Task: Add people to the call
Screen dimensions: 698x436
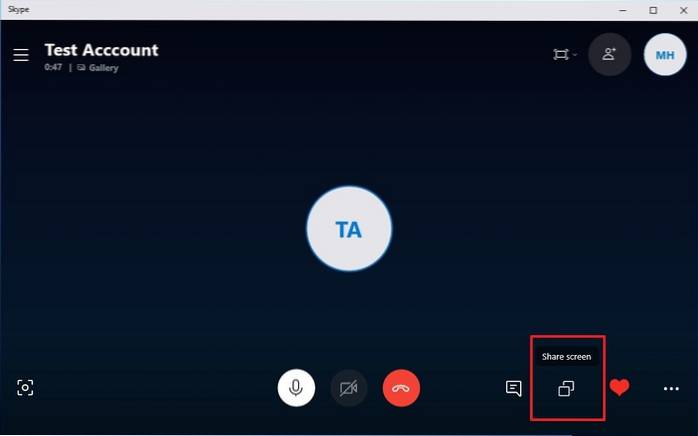Action: click(x=609, y=54)
